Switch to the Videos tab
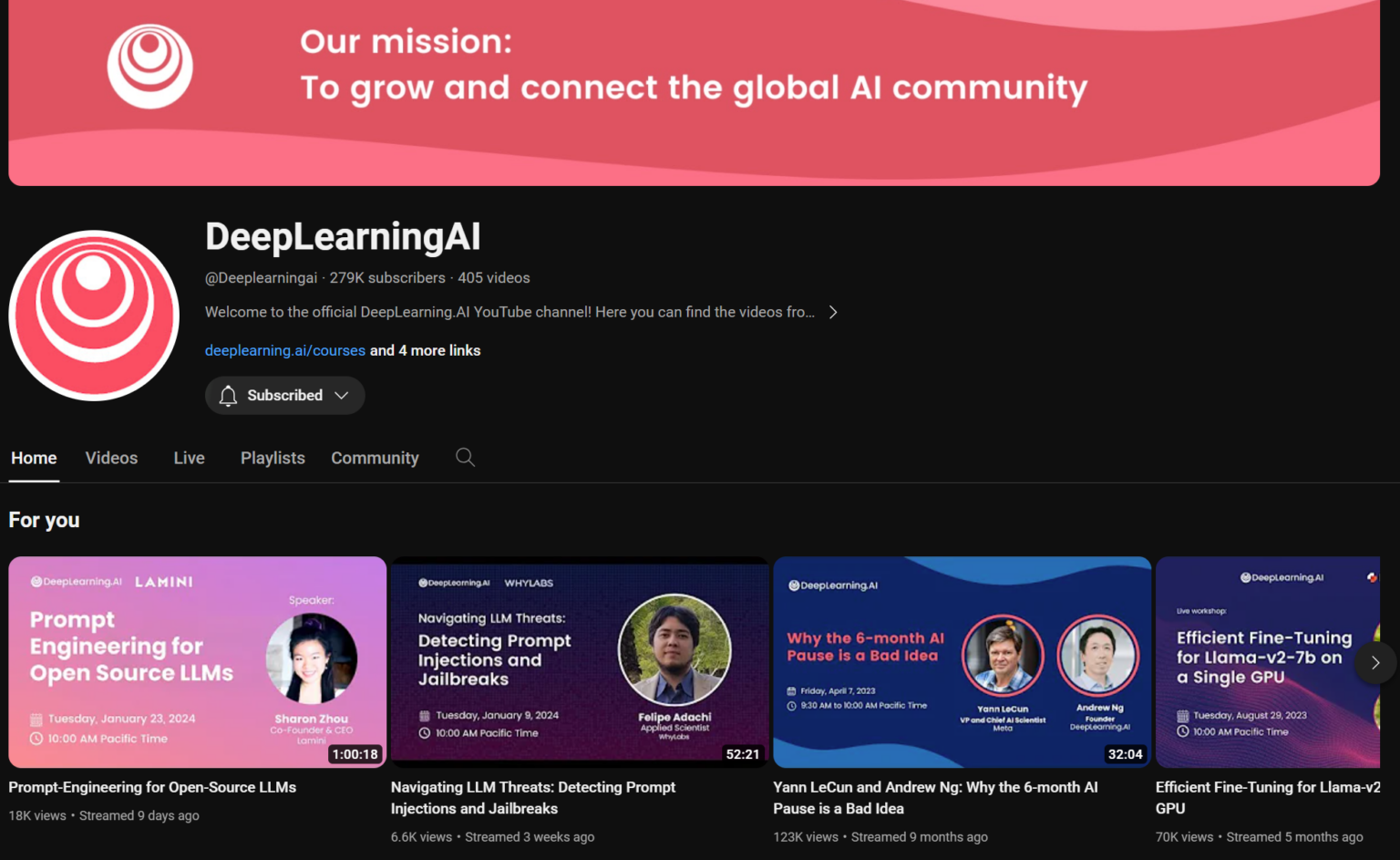Image resolution: width=1400 pixels, height=860 pixels. tap(111, 457)
